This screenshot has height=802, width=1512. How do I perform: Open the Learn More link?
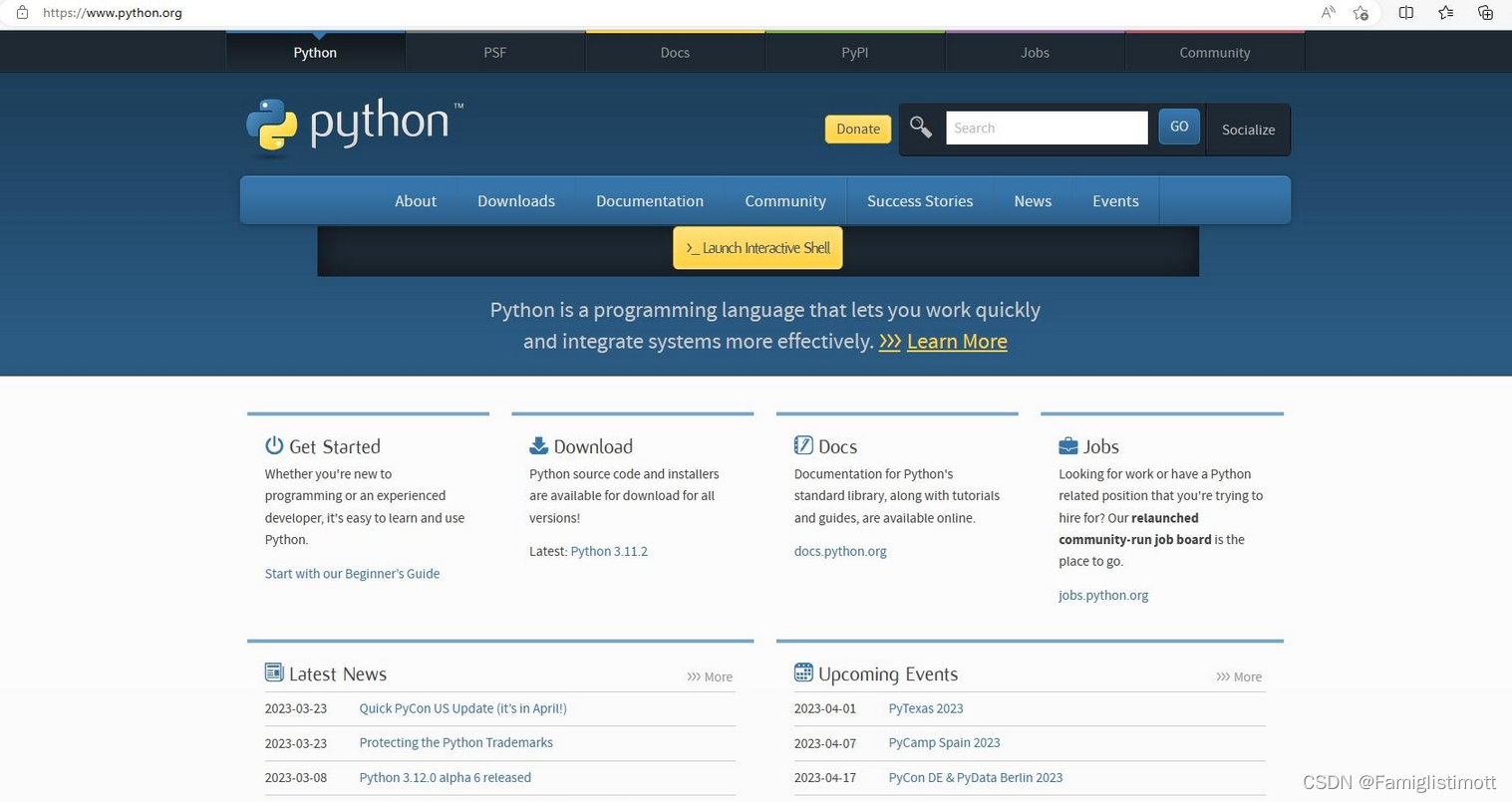[956, 341]
